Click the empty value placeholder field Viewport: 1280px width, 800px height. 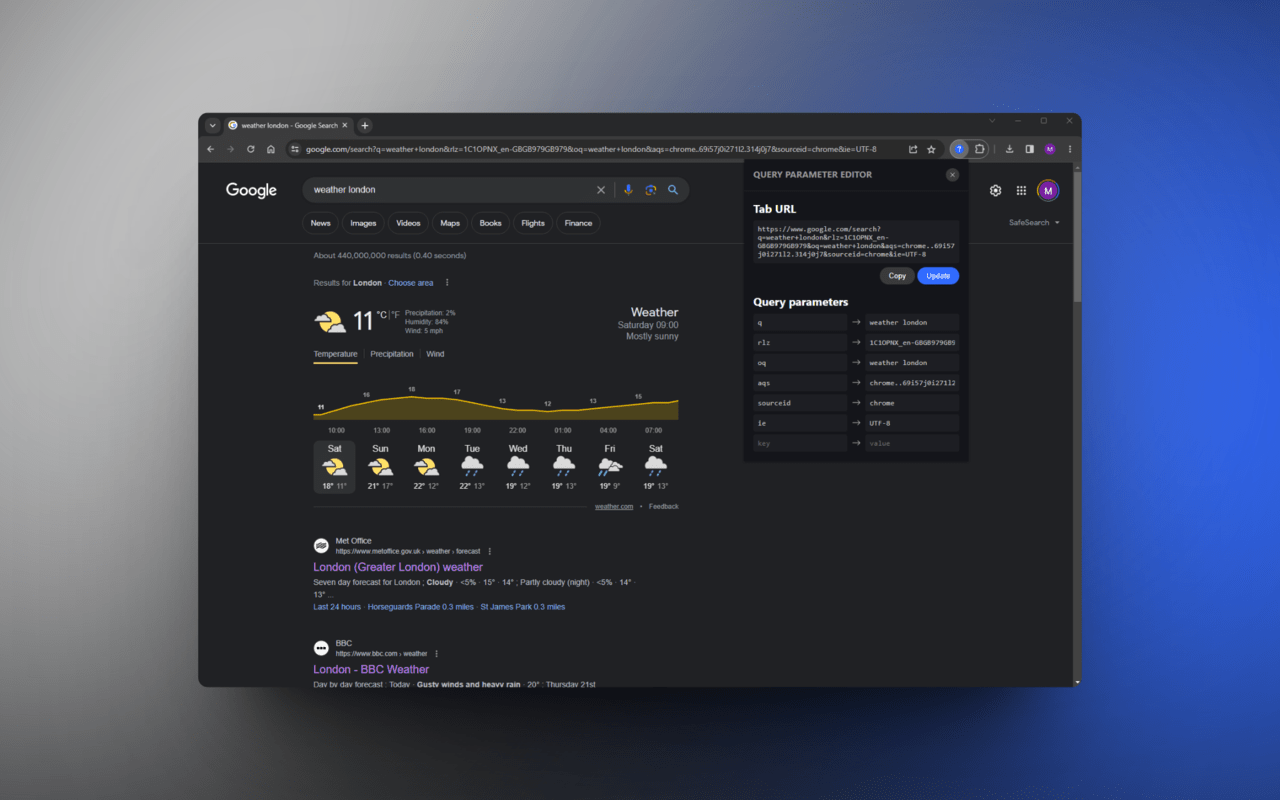[x=912, y=443]
